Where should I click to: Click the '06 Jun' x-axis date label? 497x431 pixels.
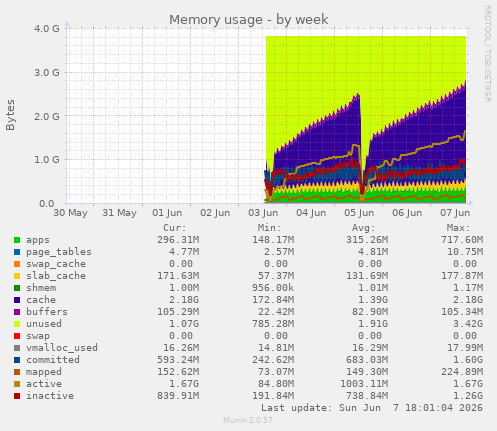point(407,213)
